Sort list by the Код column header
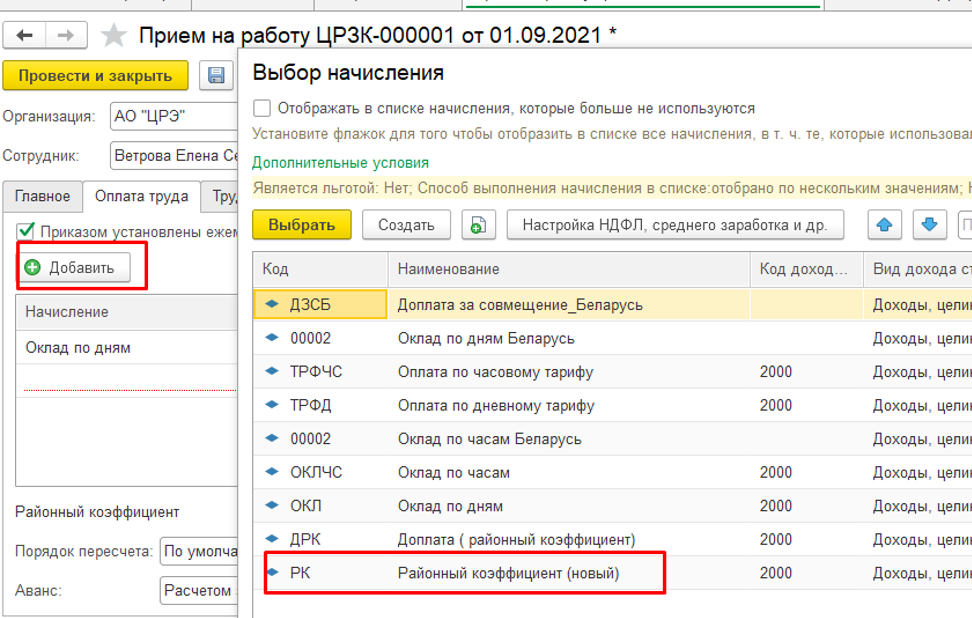The width and height of the screenshot is (972, 618). tap(320, 269)
